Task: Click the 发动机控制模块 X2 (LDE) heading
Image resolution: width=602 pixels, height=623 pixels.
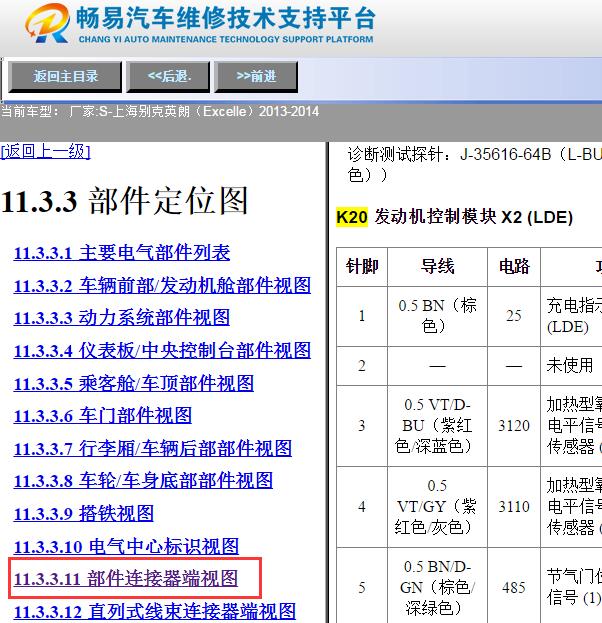Action: 473,217
